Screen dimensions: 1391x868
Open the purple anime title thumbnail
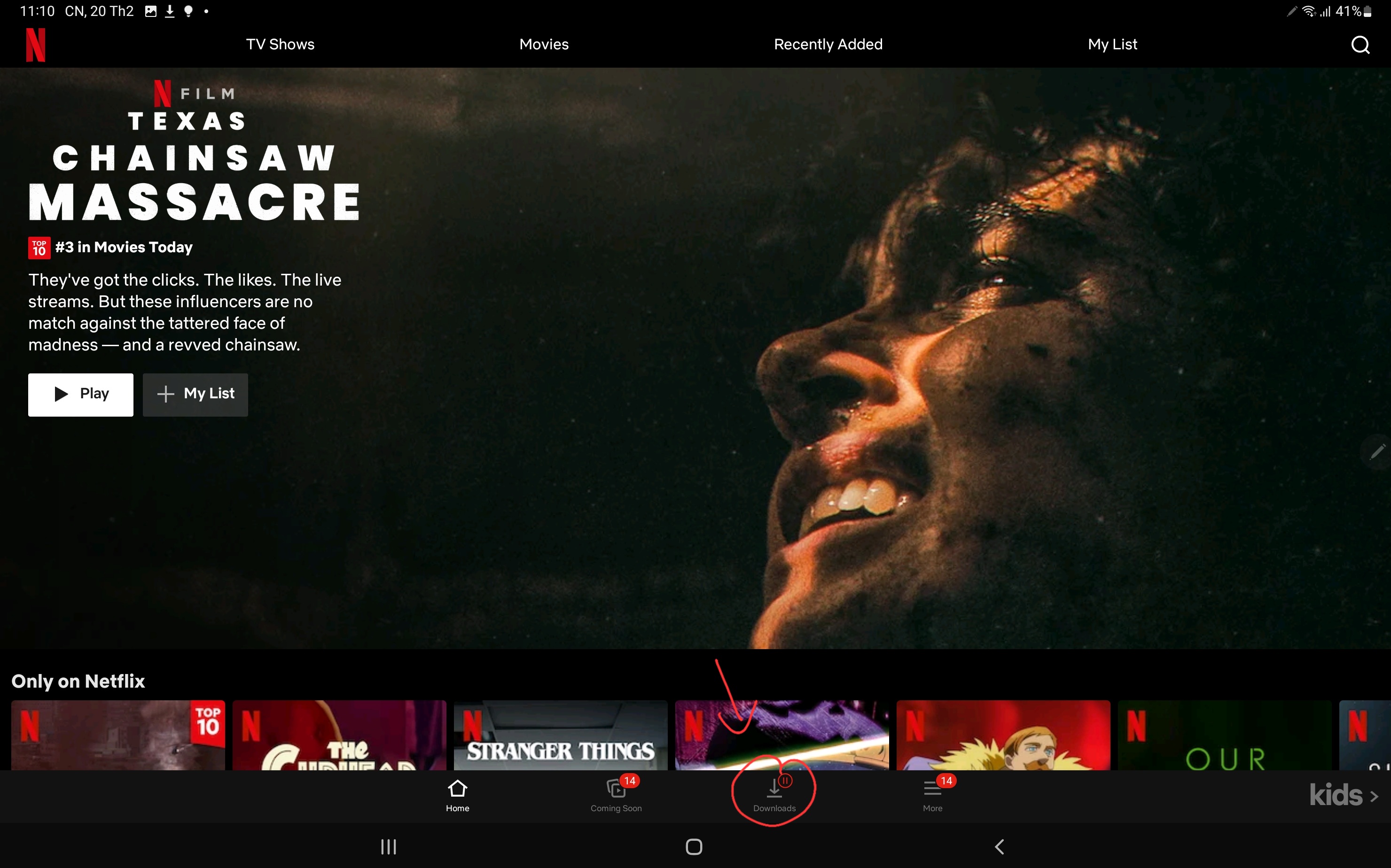click(781, 735)
